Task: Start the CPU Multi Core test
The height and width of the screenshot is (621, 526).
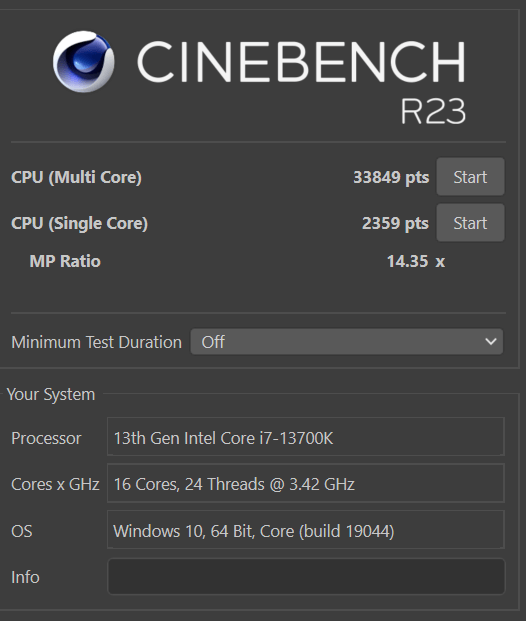Action: (x=470, y=177)
